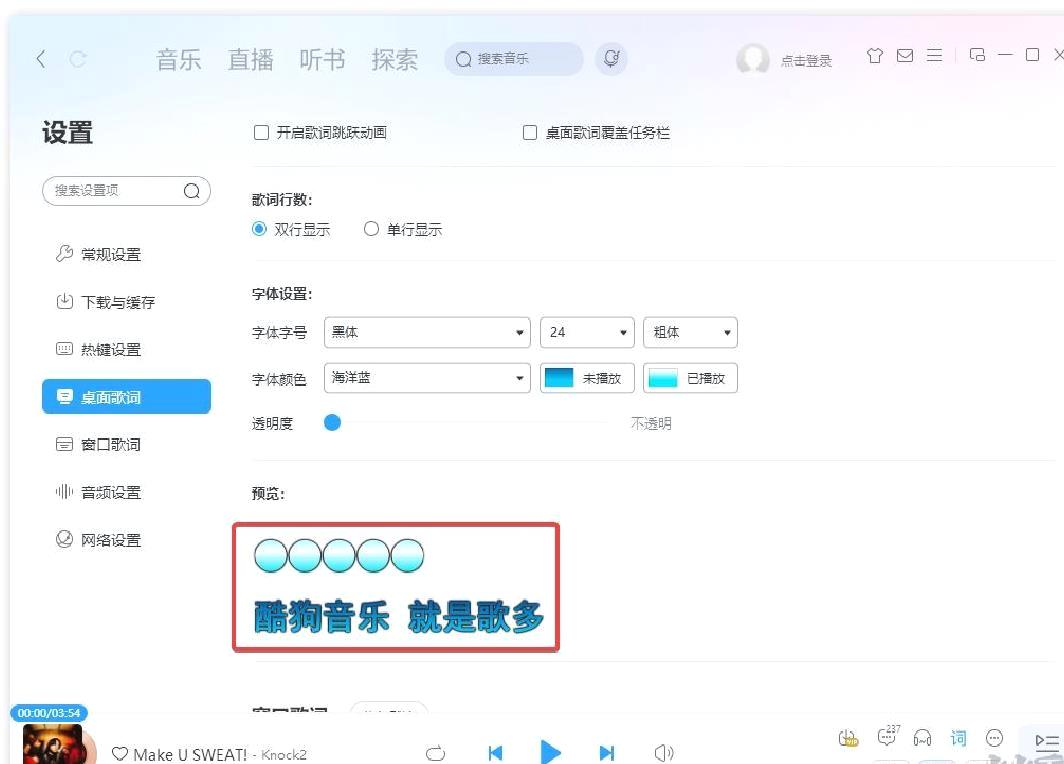Screen dimensions: 1064x764
Task: Click the user avatar icon
Action: [x=753, y=60]
